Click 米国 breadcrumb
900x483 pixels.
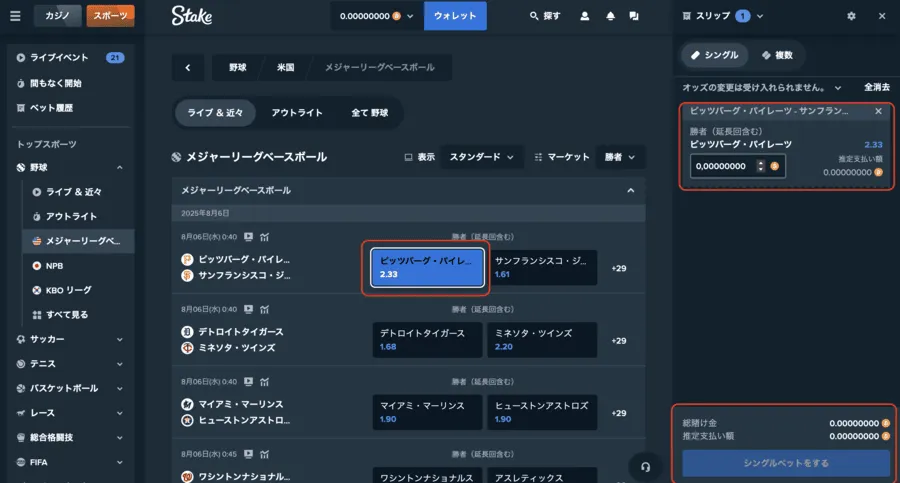(285, 68)
